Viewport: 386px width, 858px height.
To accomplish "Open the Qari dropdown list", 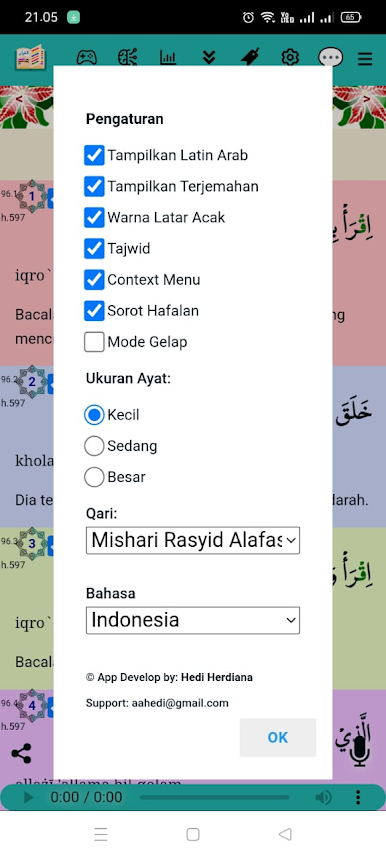I will pos(193,541).
